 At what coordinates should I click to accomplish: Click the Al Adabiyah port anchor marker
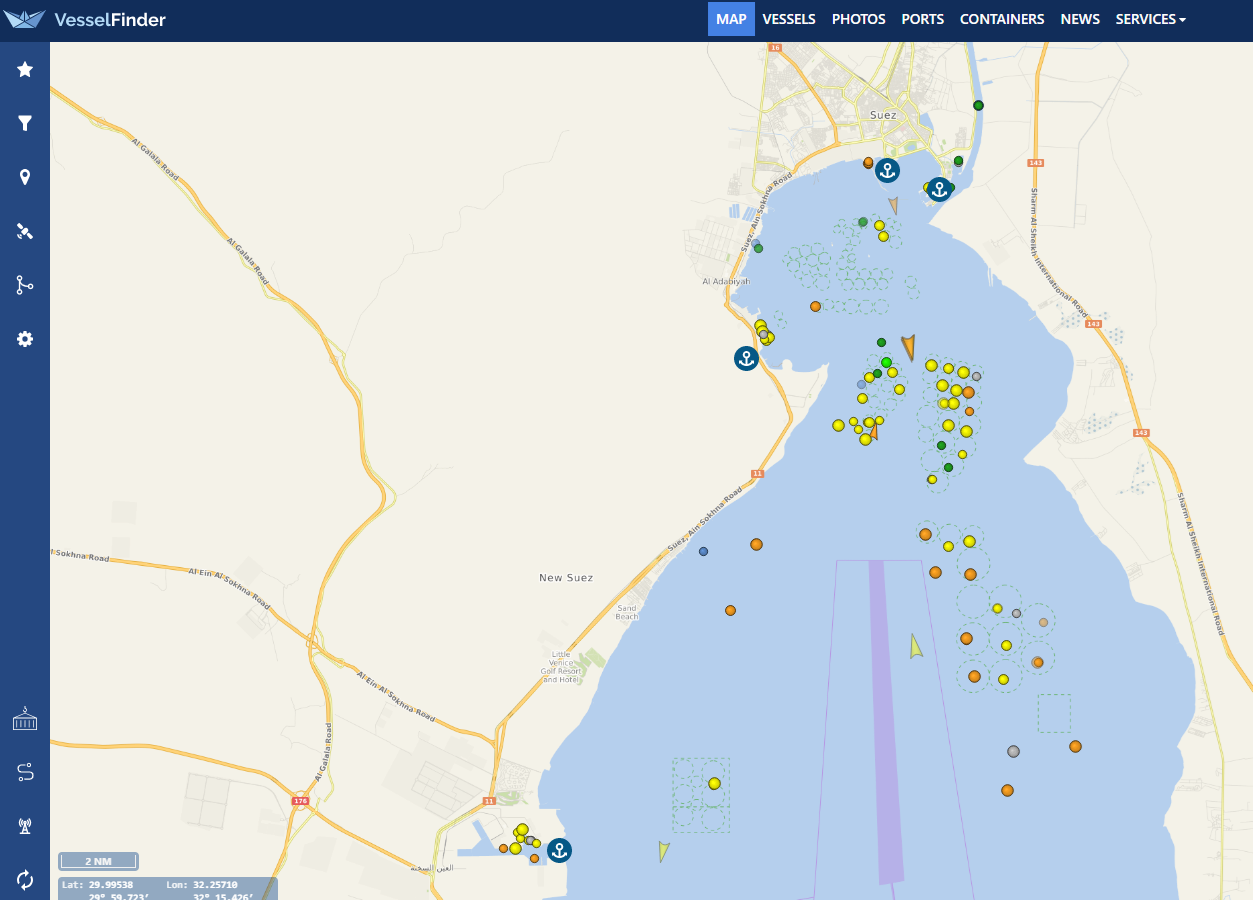(746, 358)
